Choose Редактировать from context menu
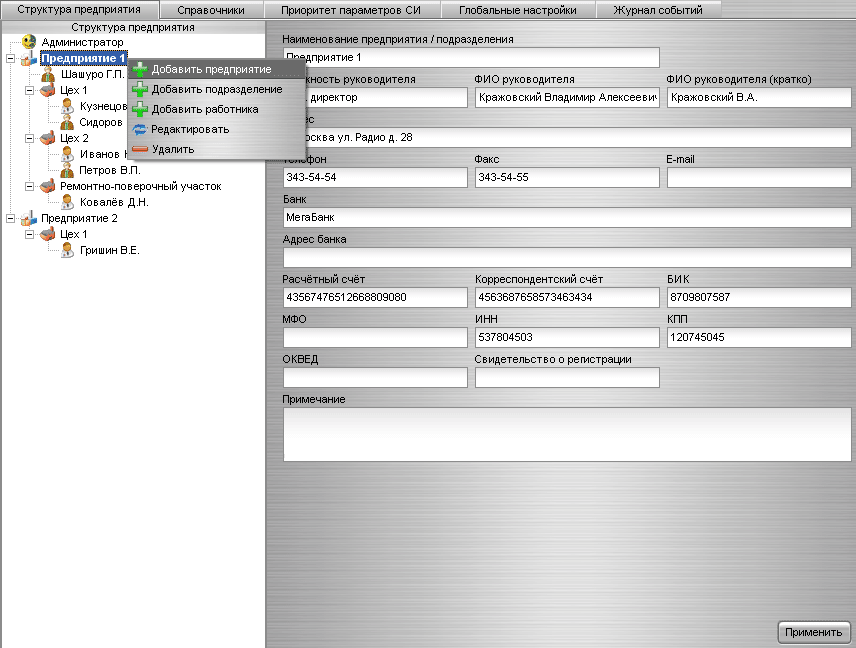The height and width of the screenshot is (648, 856). [217, 129]
